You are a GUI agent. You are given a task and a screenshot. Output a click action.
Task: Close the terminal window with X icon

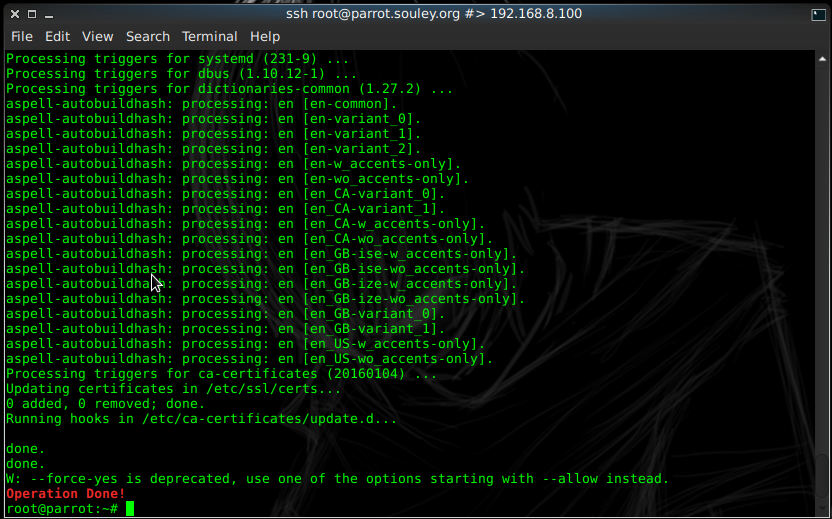pyautogui.click(x=15, y=14)
